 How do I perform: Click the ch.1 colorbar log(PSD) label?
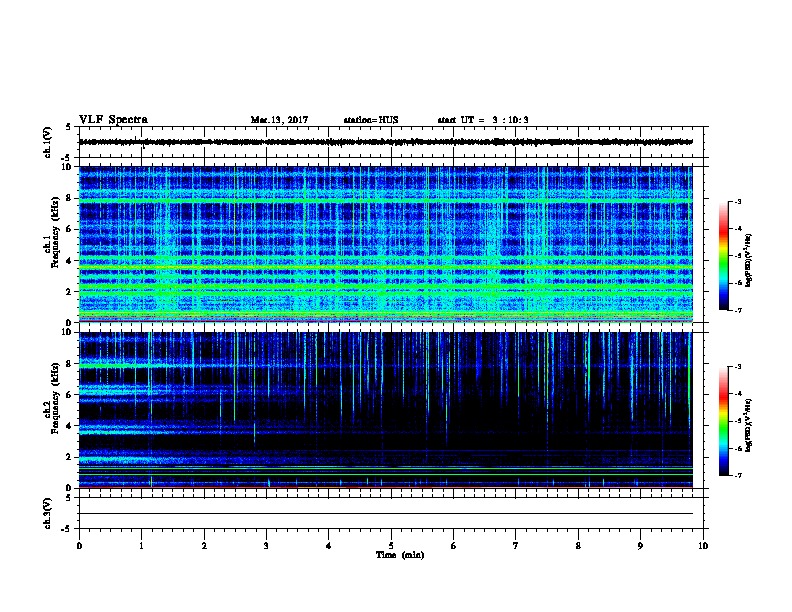749,261
